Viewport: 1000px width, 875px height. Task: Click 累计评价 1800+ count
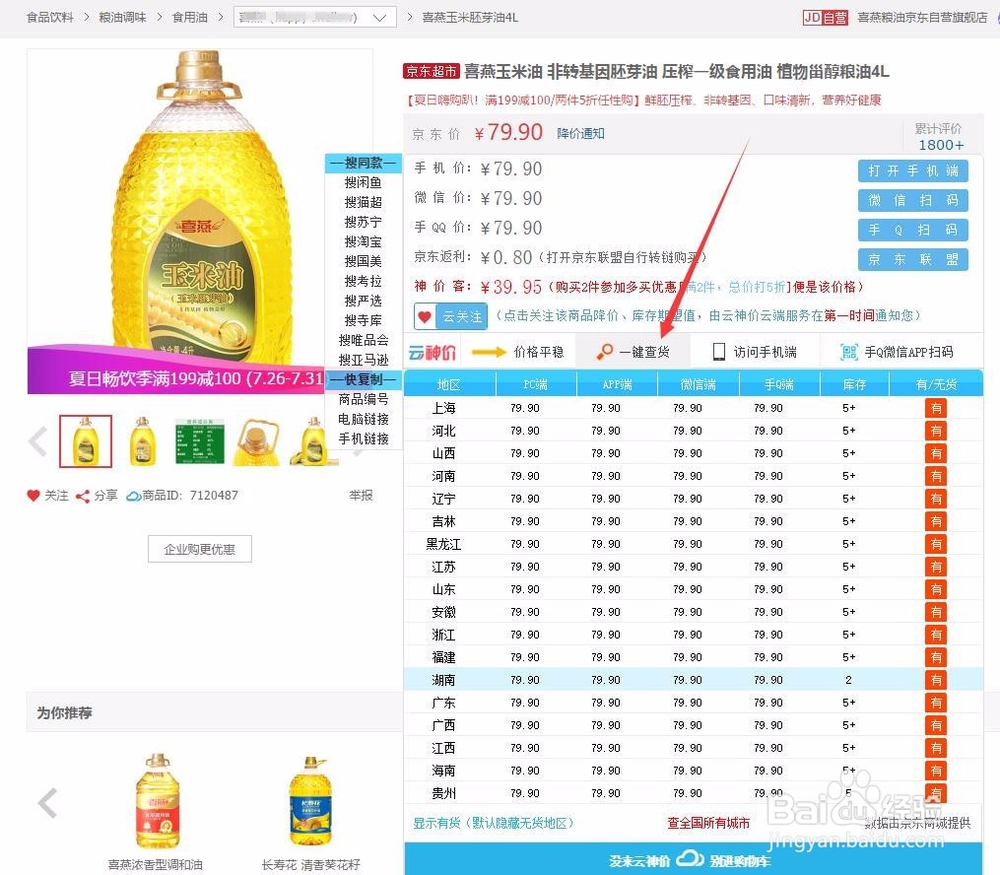pyautogui.click(x=941, y=145)
